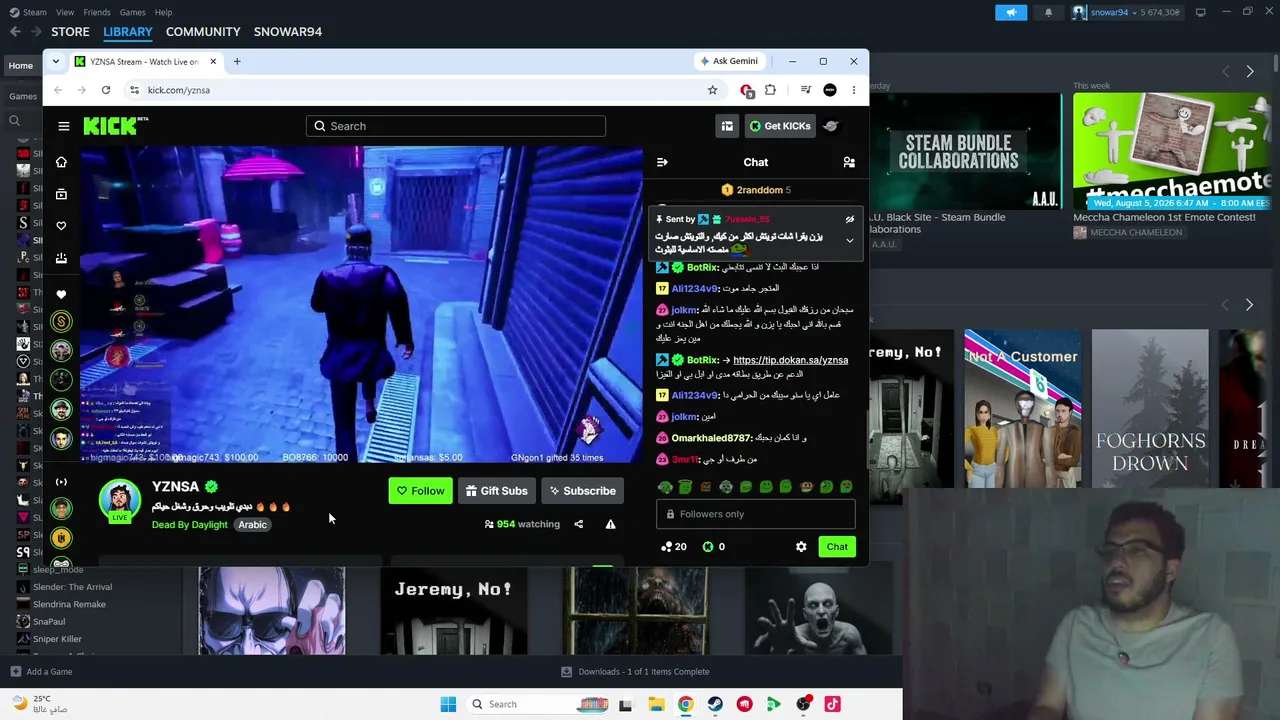Viewport: 1280px width, 720px height.
Task: Focus the Kick search field
Action: click(456, 126)
